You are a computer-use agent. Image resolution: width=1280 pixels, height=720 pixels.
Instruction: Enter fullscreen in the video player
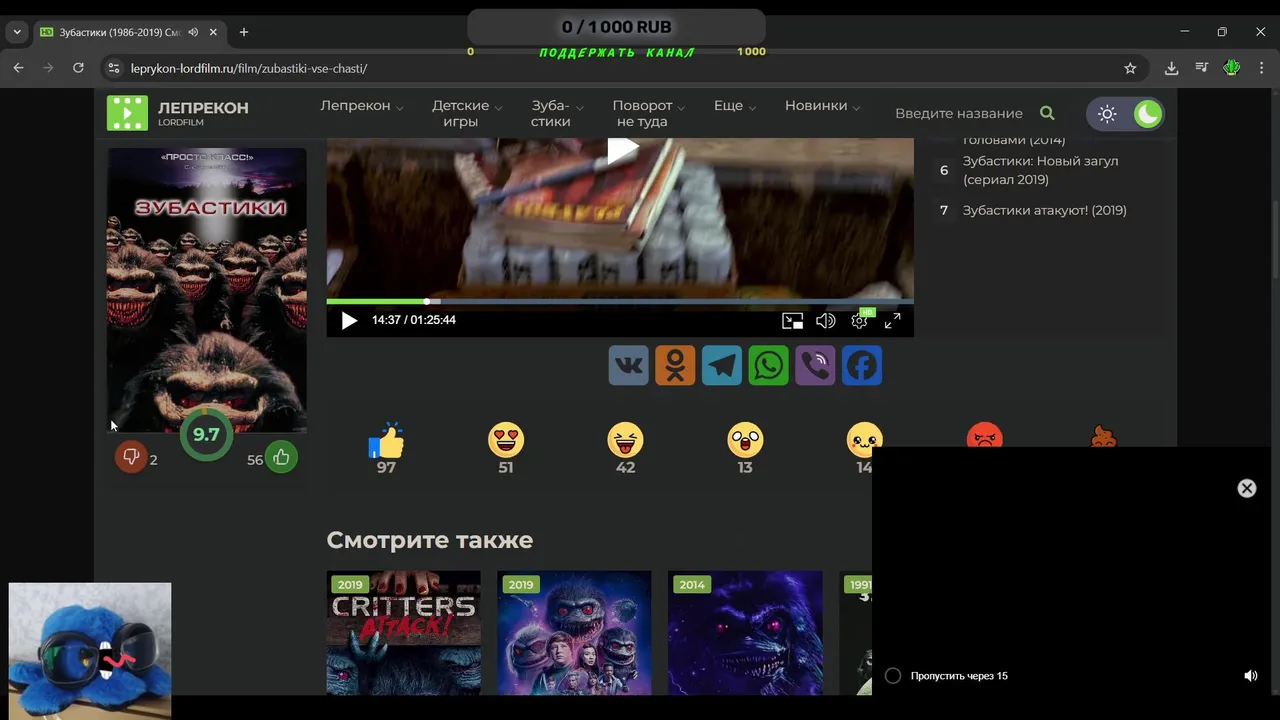[x=892, y=321]
